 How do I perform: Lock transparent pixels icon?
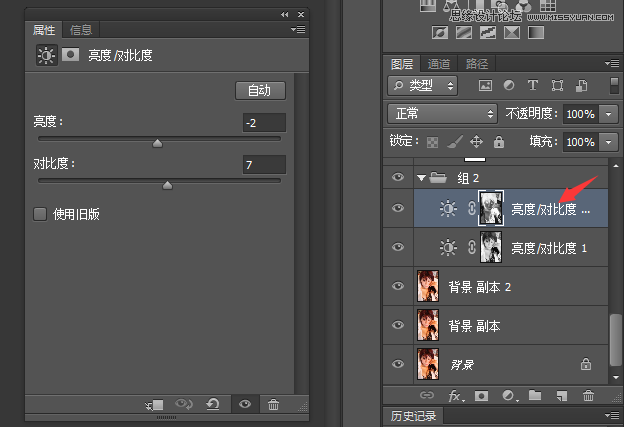[433, 142]
